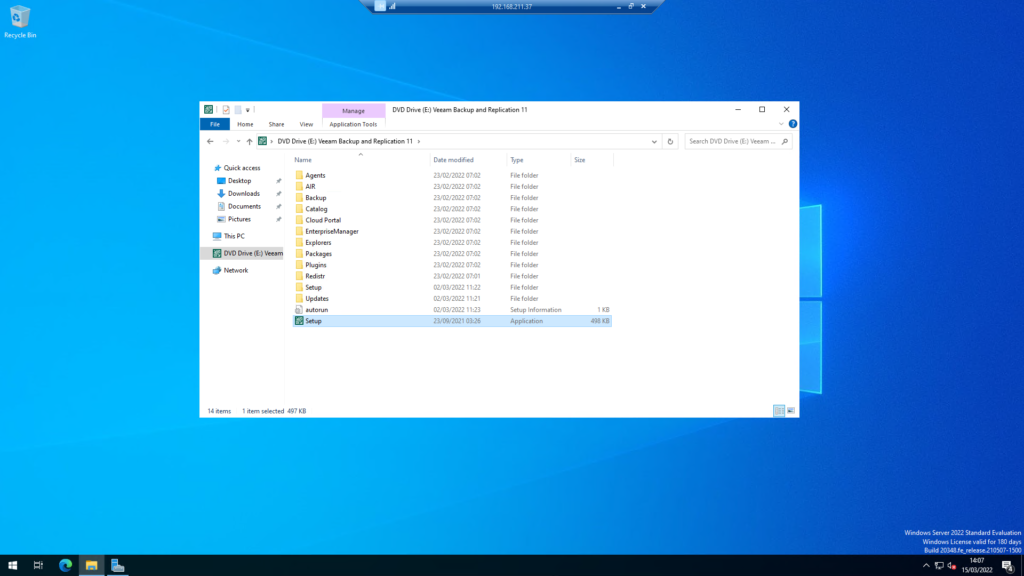Image resolution: width=1024 pixels, height=576 pixels.
Task: Click the Back navigation arrow
Action: click(x=210, y=141)
